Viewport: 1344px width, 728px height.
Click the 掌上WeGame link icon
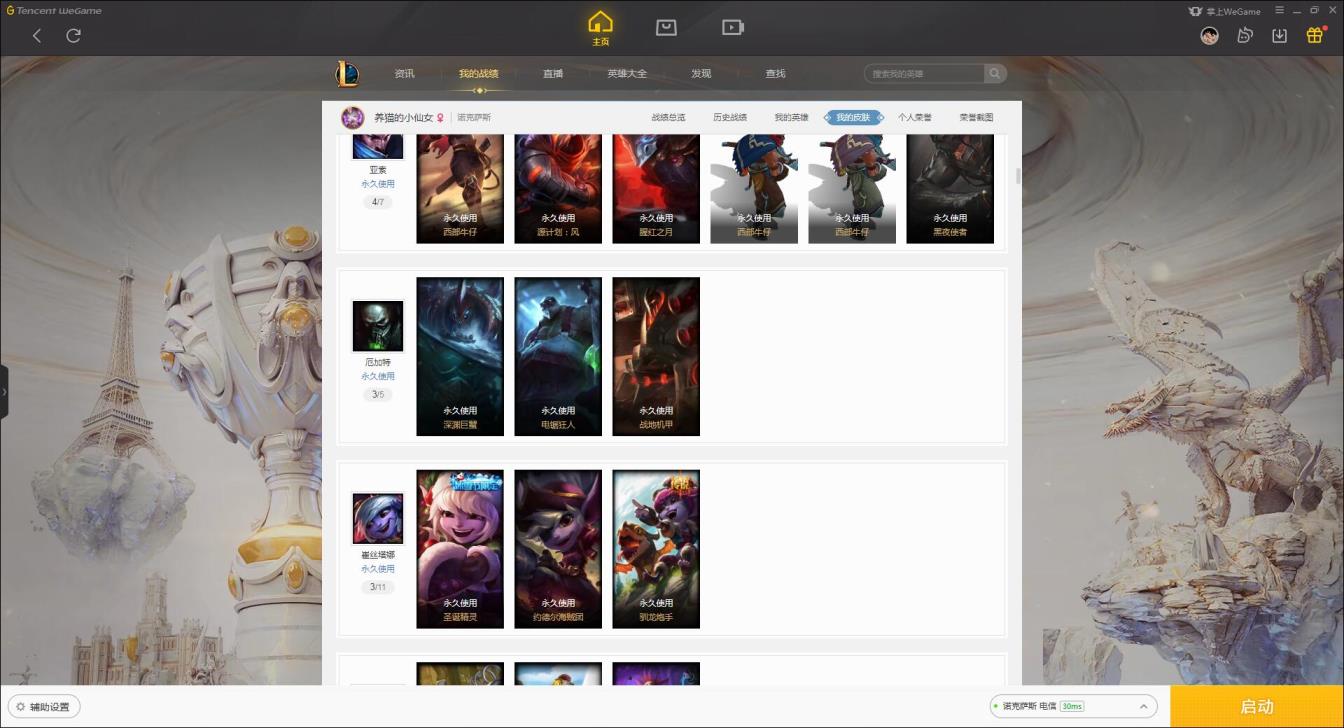(x=1224, y=11)
